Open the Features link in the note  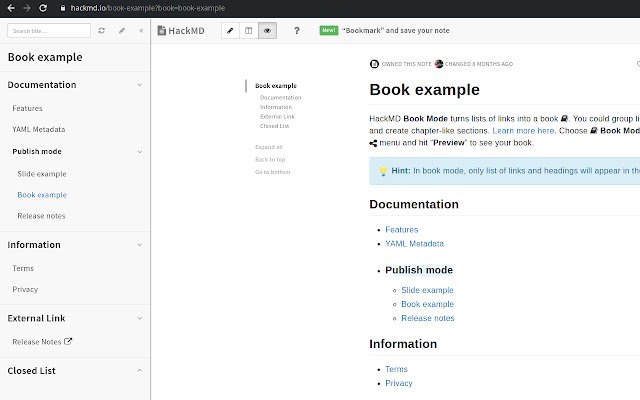click(x=402, y=230)
